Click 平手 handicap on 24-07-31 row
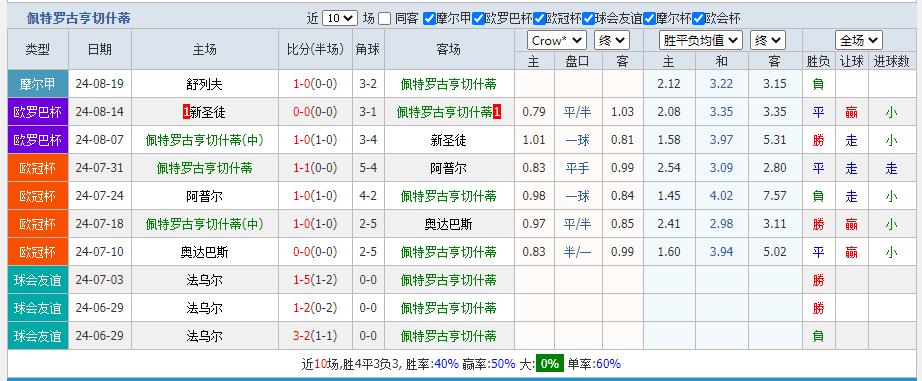922x381 pixels. point(577,168)
